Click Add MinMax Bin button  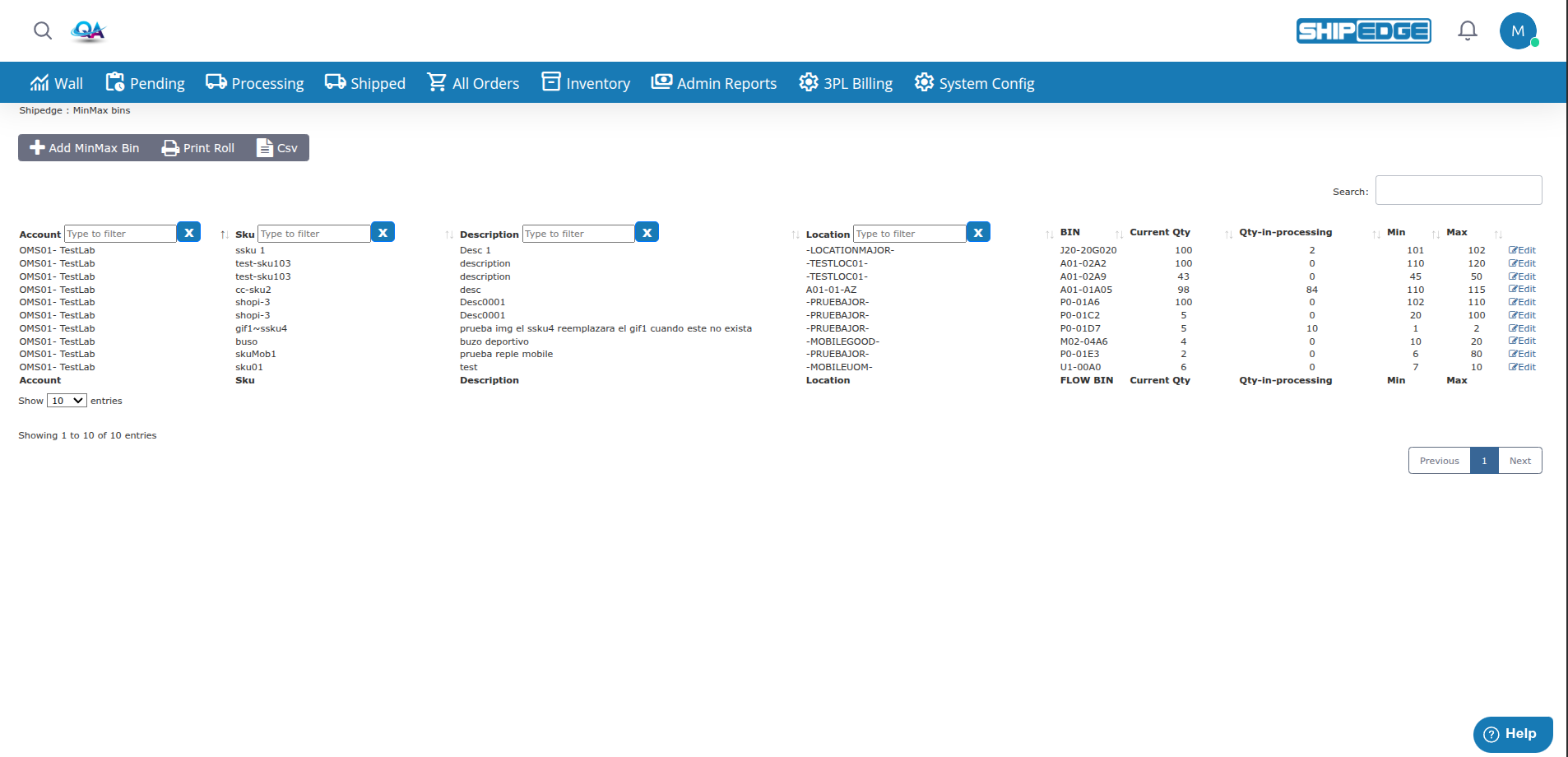[85, 148]
